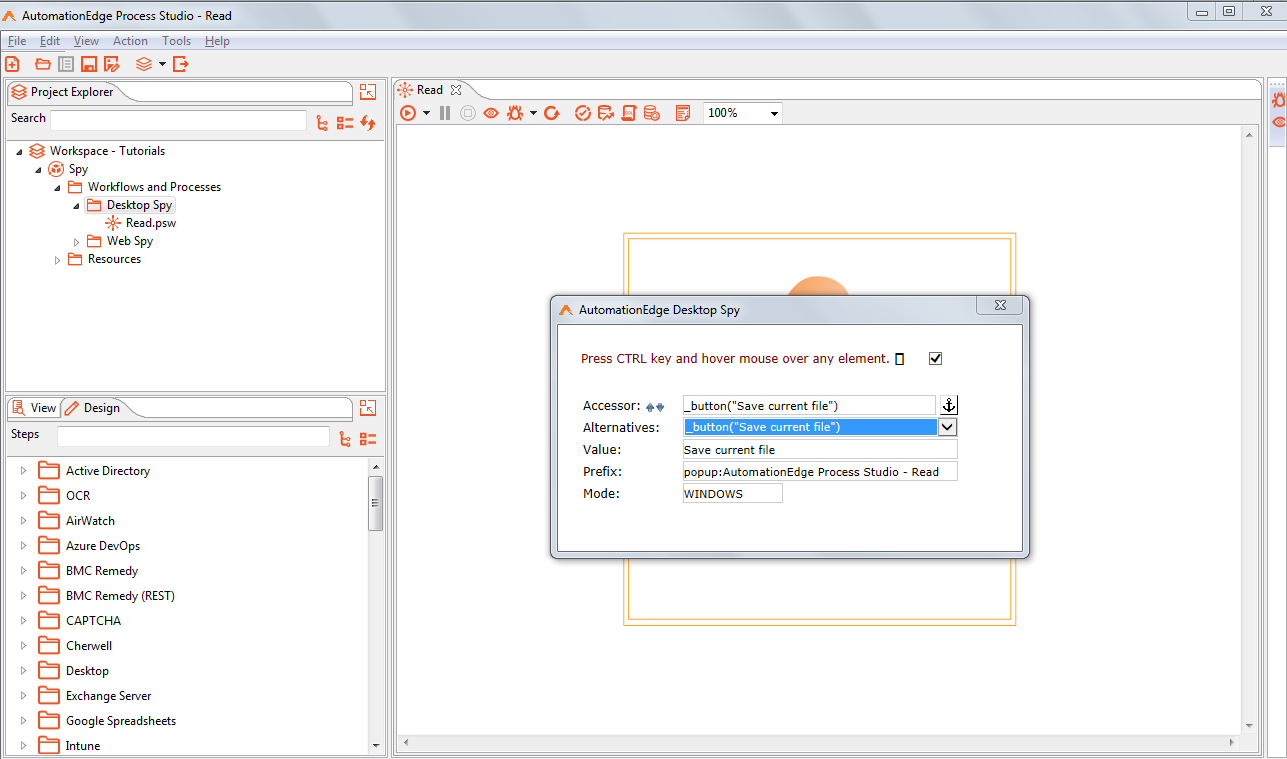The height and width of the screenshot is (759, 1287).
Task: Click the Mode field showing WINDOWS
Action: click(733, 493)
